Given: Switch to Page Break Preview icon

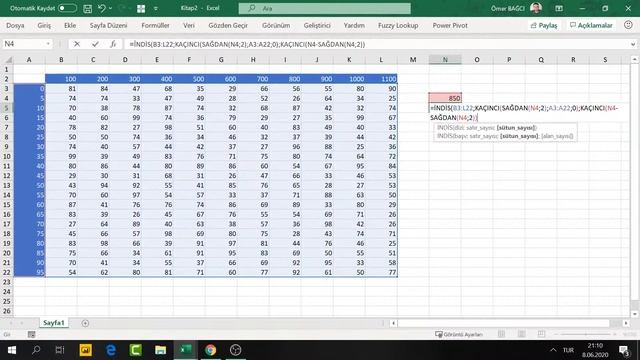Looking at the screenshot, I should [541, 334].
